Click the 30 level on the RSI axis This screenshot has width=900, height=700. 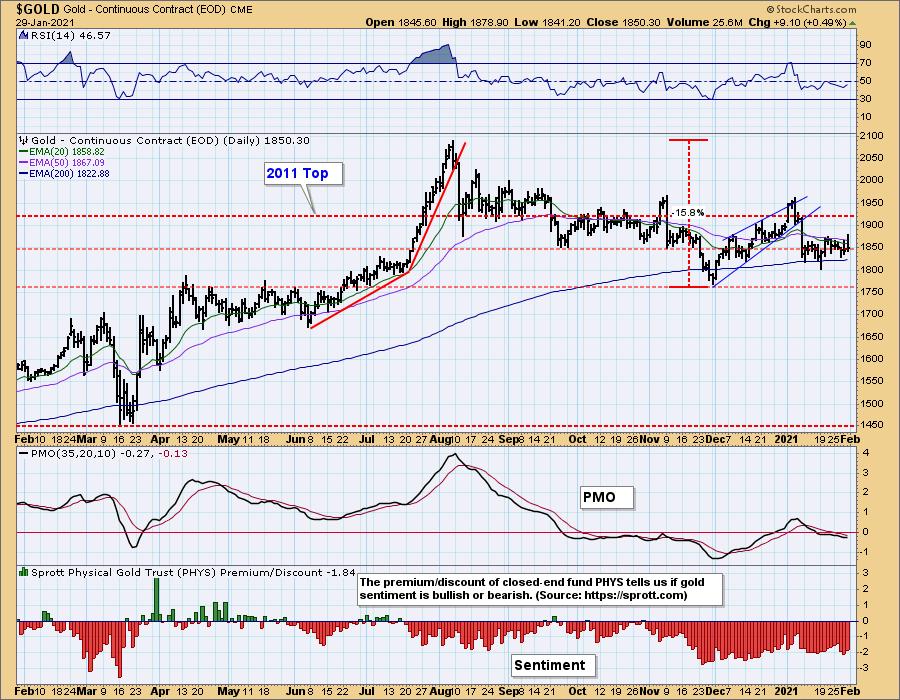click(865, 99)
